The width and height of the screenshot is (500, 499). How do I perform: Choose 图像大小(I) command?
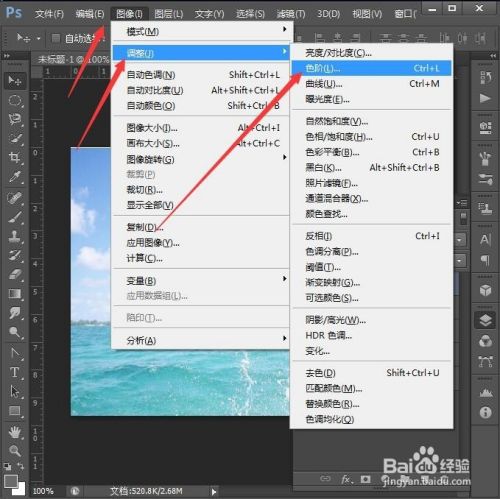click(x=201, y=128)
